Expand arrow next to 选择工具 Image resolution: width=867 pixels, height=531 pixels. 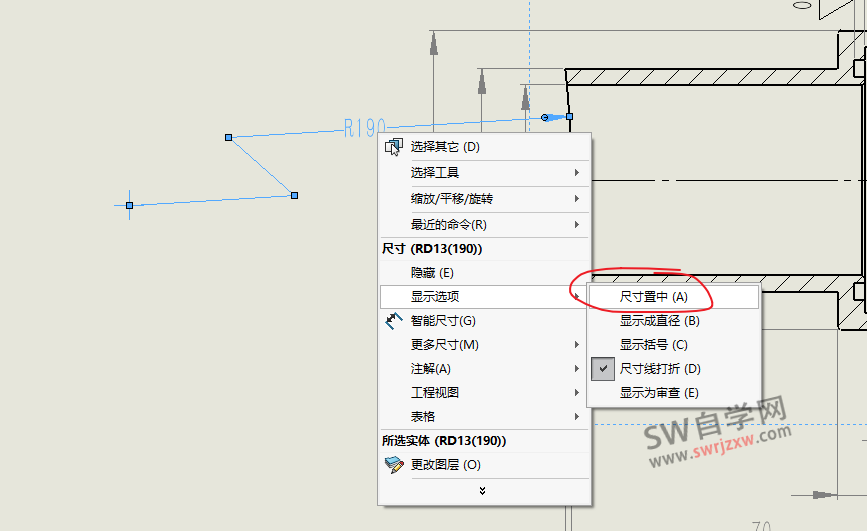(x=577, y=173)
